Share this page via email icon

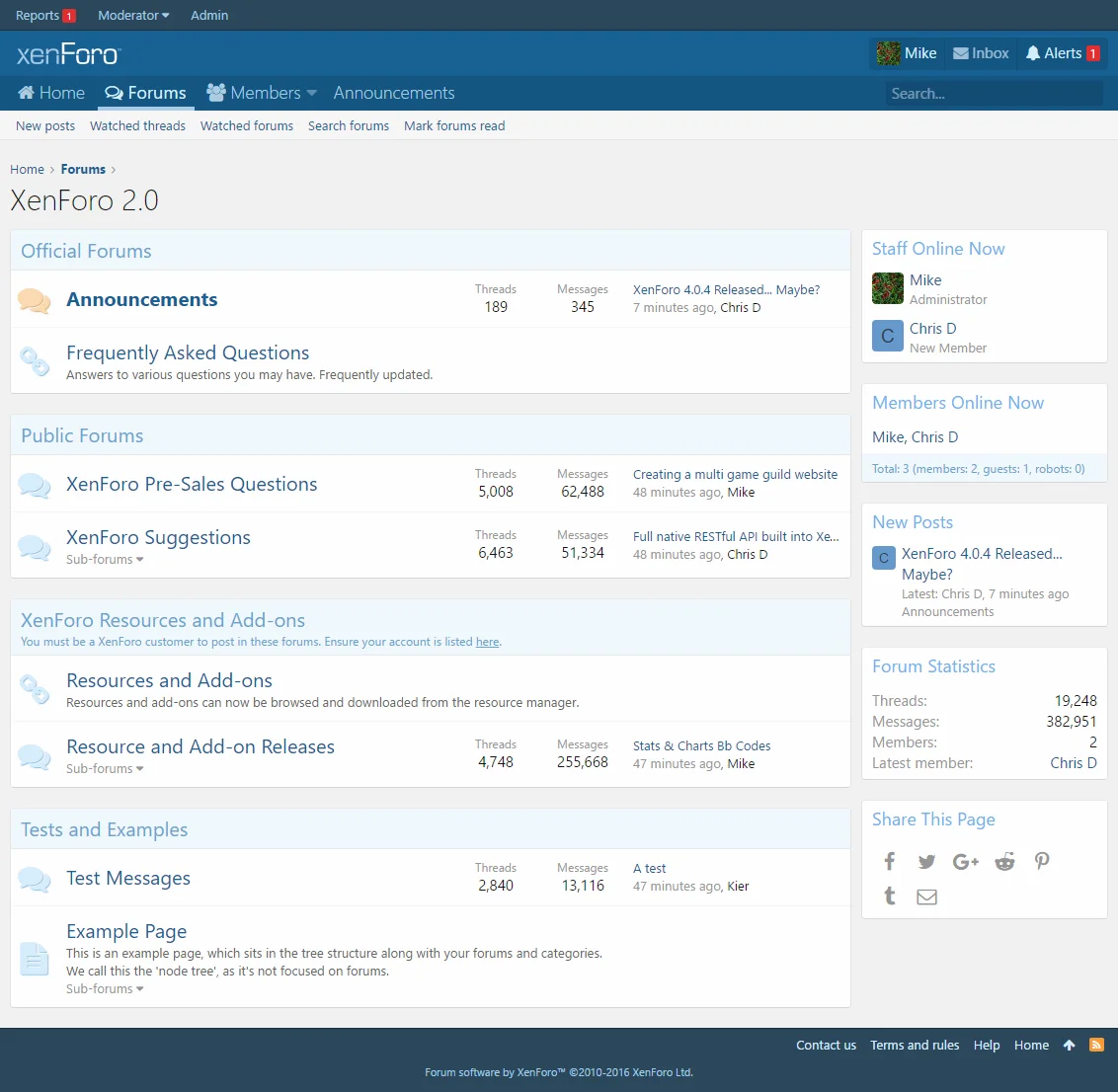click(927, 897)
